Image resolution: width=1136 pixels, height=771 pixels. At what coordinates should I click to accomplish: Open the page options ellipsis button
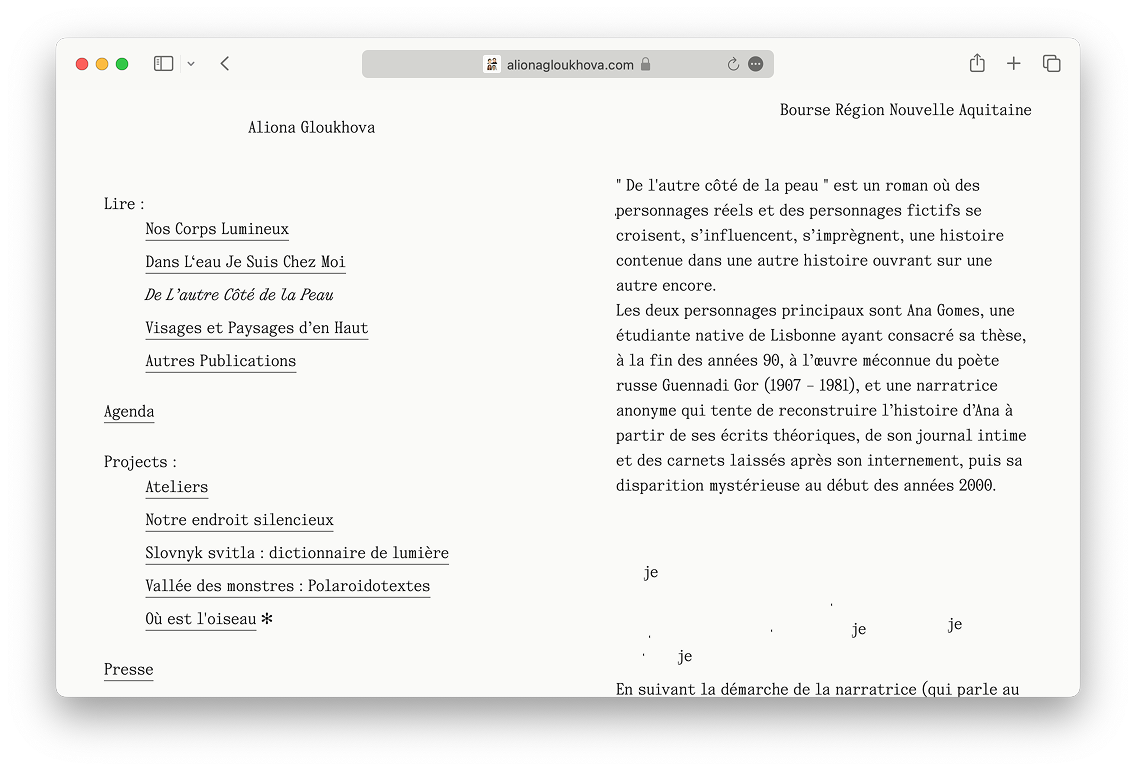click(x=756, y=64)
